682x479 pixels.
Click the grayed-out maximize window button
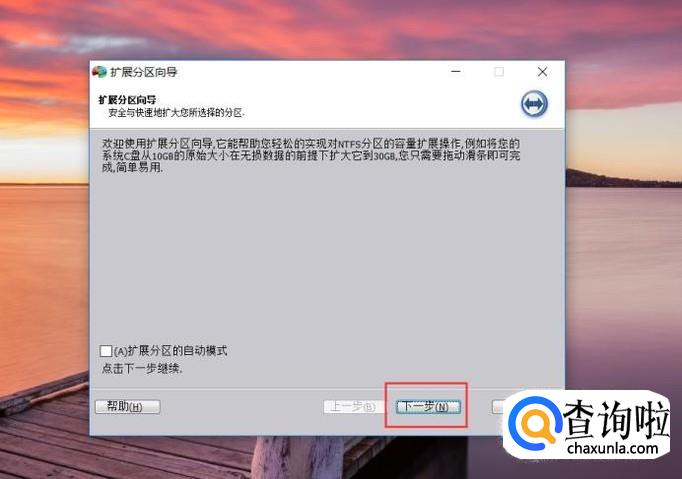point(499,72)
